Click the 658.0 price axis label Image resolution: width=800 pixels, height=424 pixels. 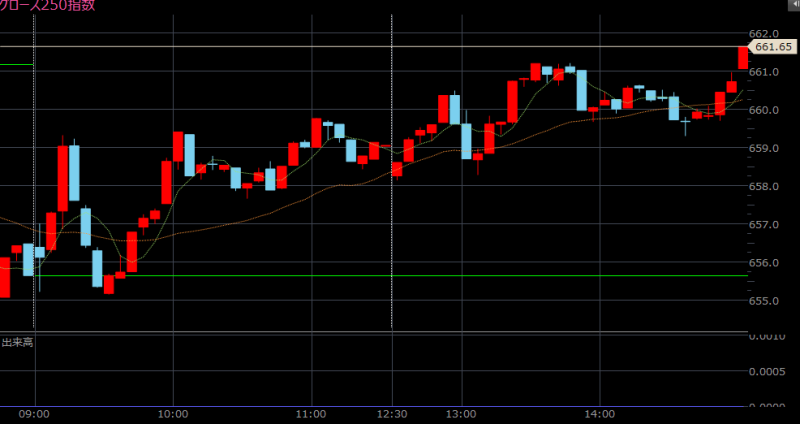pos(764,187)
